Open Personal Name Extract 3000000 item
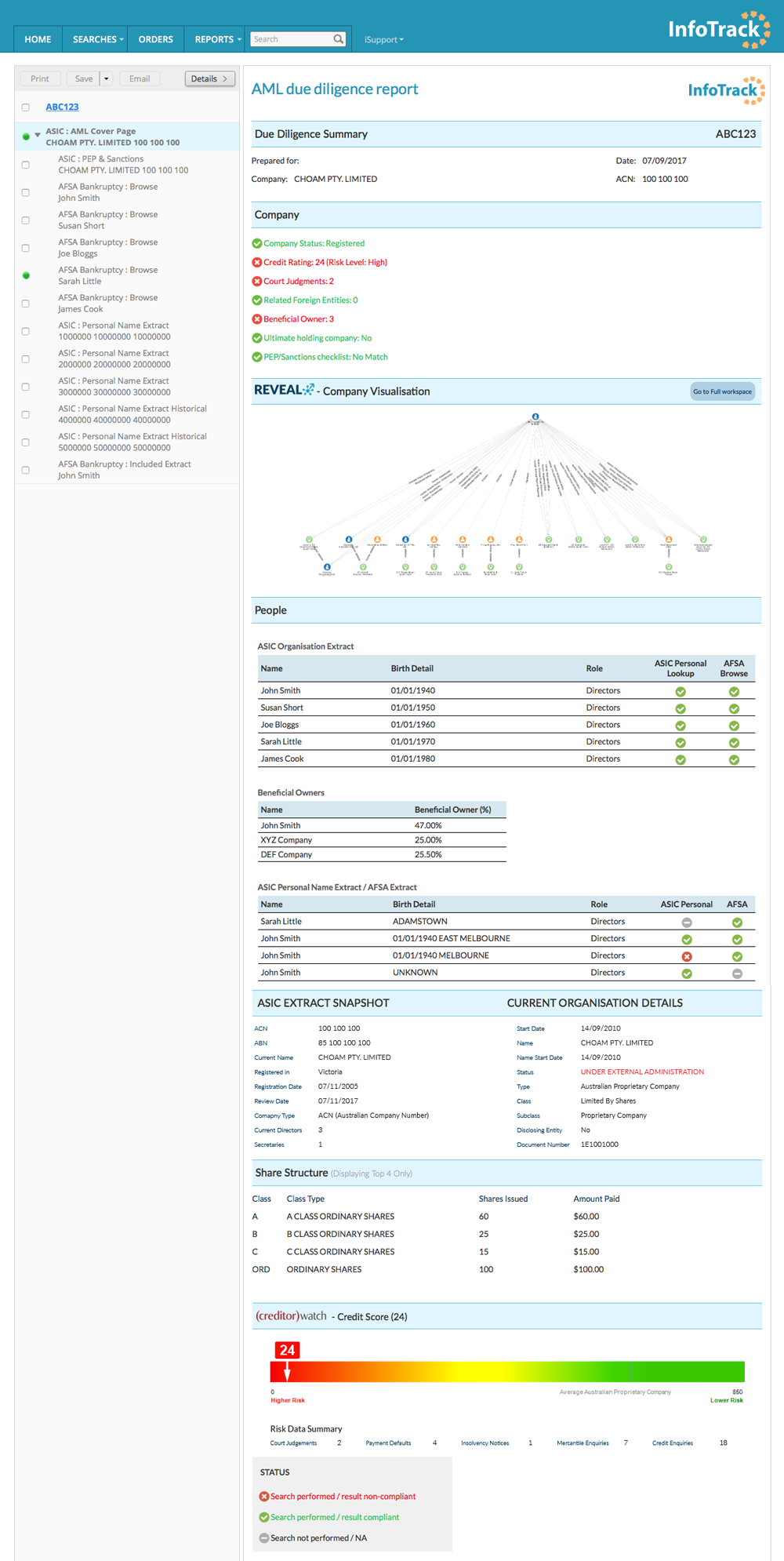This screenshot has height=1561, width=784. 114,387
